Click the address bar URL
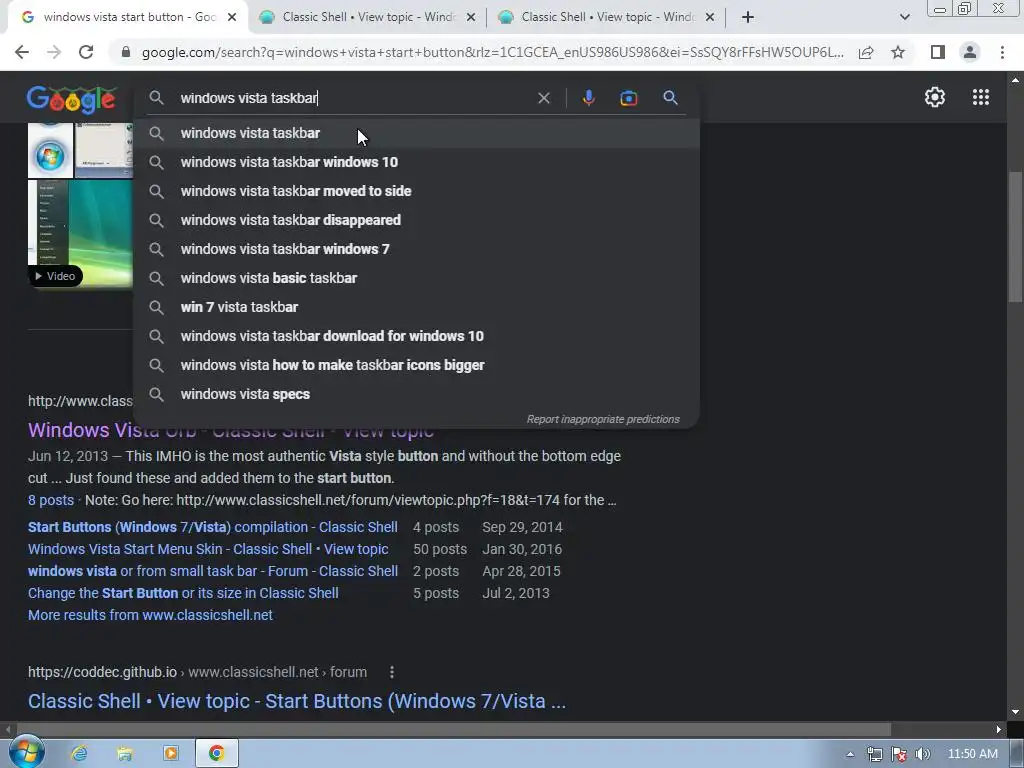 pos(492,52)
